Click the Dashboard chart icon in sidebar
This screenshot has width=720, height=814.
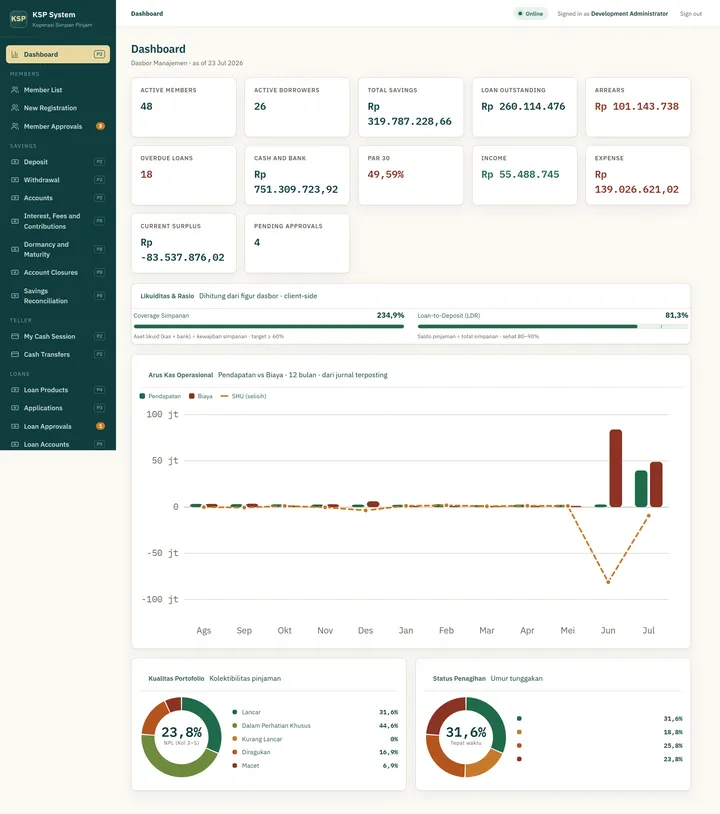click(15, 55)
